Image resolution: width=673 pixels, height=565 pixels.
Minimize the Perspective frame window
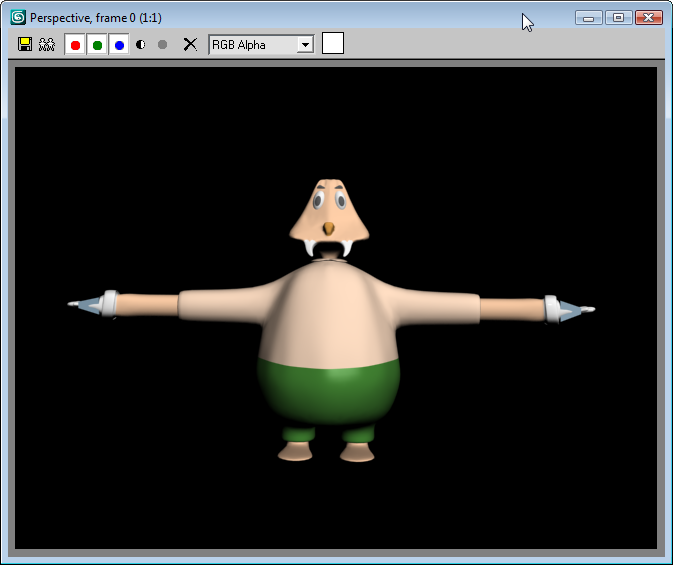pos(589,18)
